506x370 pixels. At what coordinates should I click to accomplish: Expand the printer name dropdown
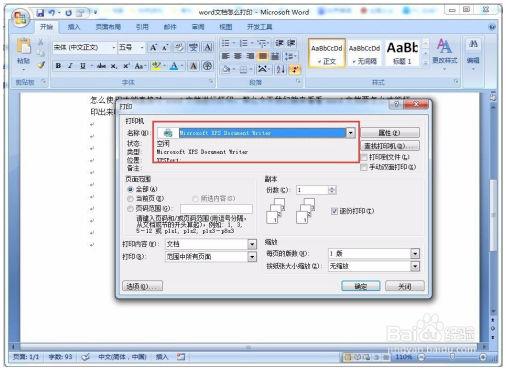(x=350, y=133)
